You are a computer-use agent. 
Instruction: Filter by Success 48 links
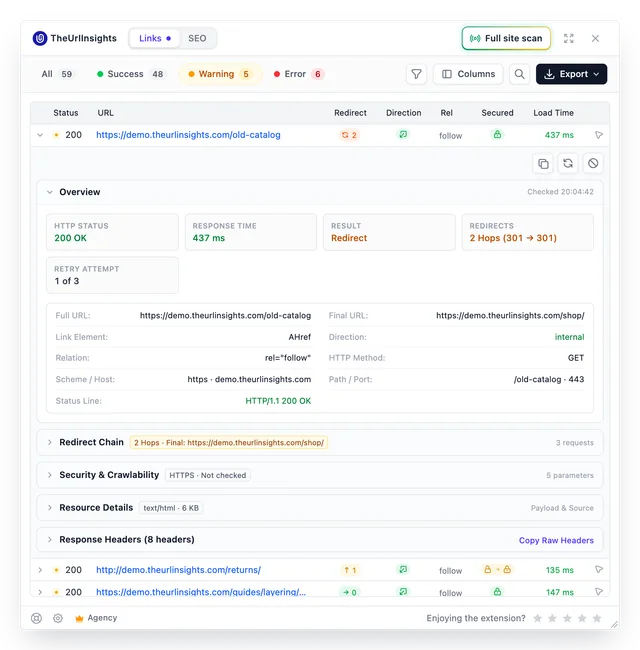[130, 74]
